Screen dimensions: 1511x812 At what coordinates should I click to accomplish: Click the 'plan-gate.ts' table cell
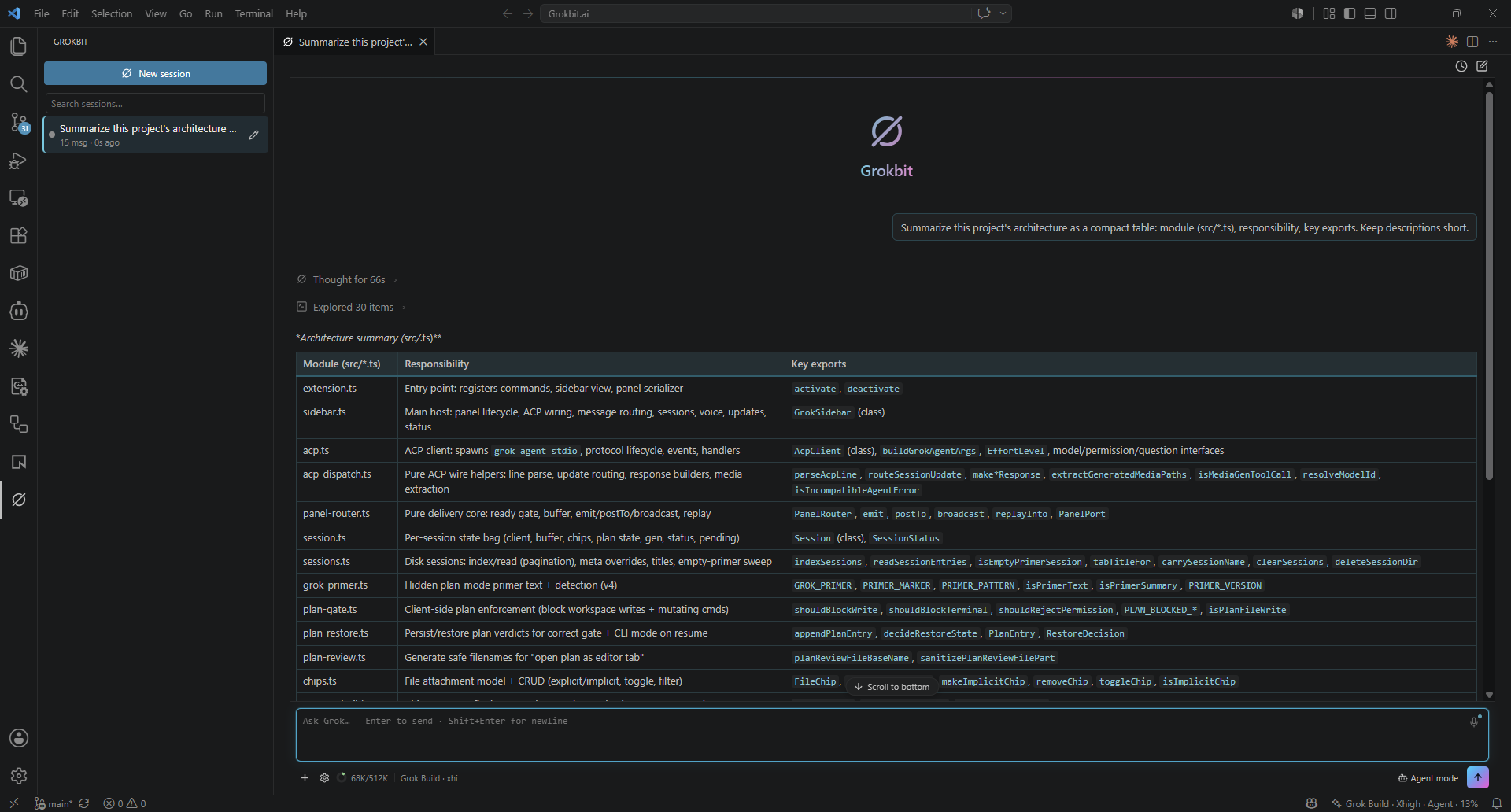346,609
